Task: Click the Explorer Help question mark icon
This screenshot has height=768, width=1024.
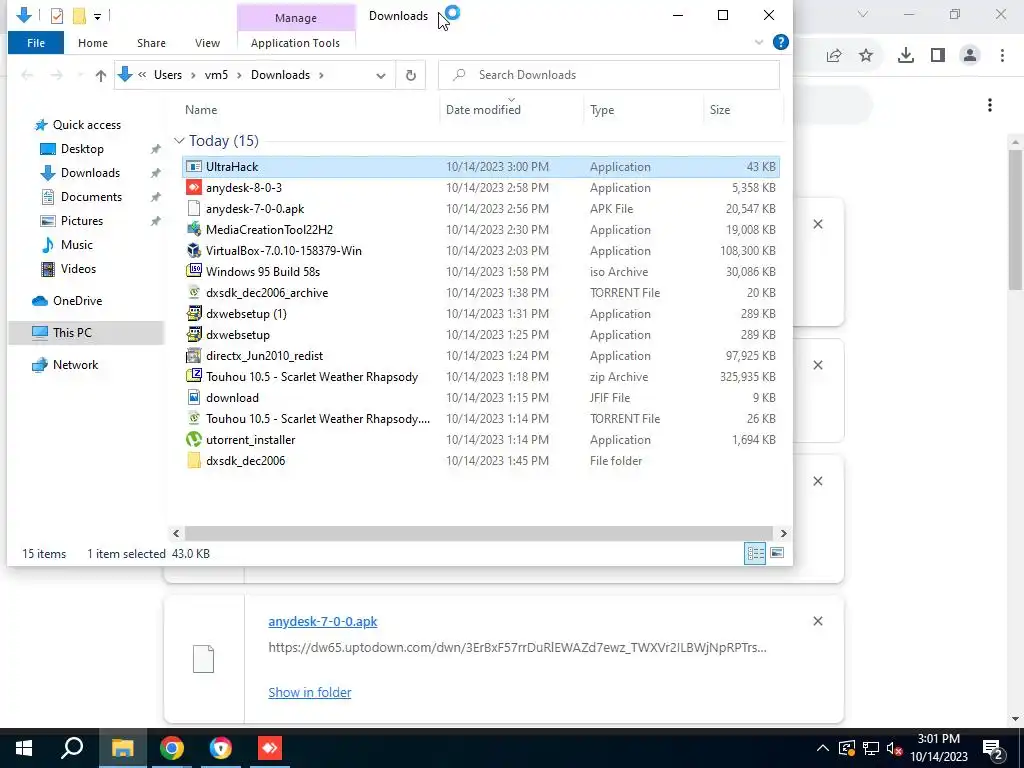Action: click(780, 42)
